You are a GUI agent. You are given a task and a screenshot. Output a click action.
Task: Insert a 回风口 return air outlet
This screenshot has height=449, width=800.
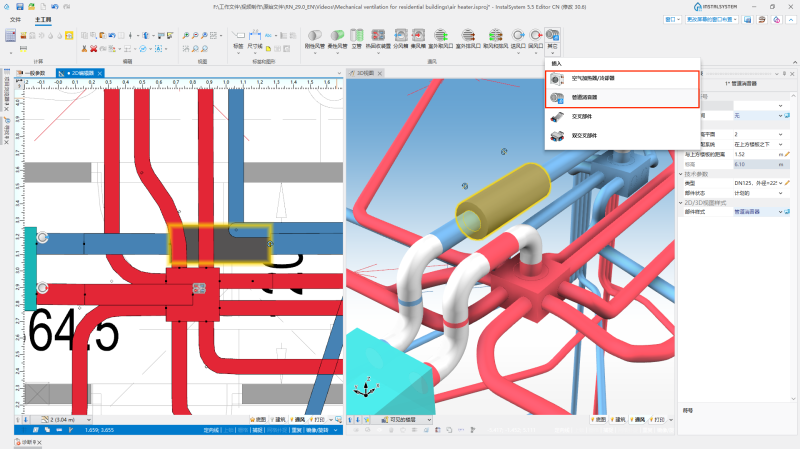click(535, 39)
